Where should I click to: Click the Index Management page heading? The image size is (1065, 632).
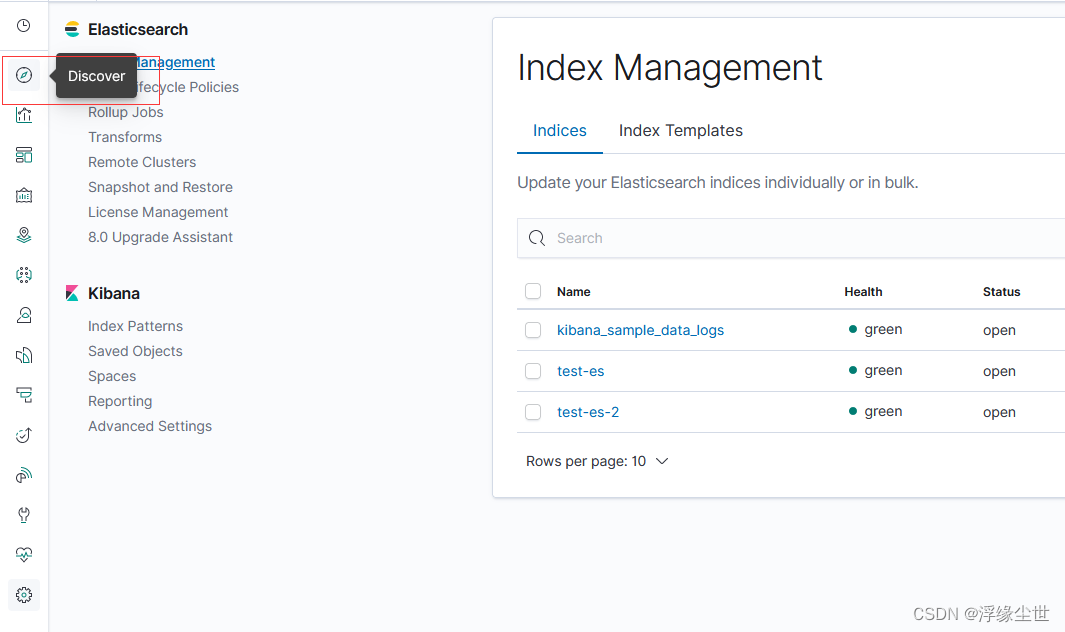point(670,67)
